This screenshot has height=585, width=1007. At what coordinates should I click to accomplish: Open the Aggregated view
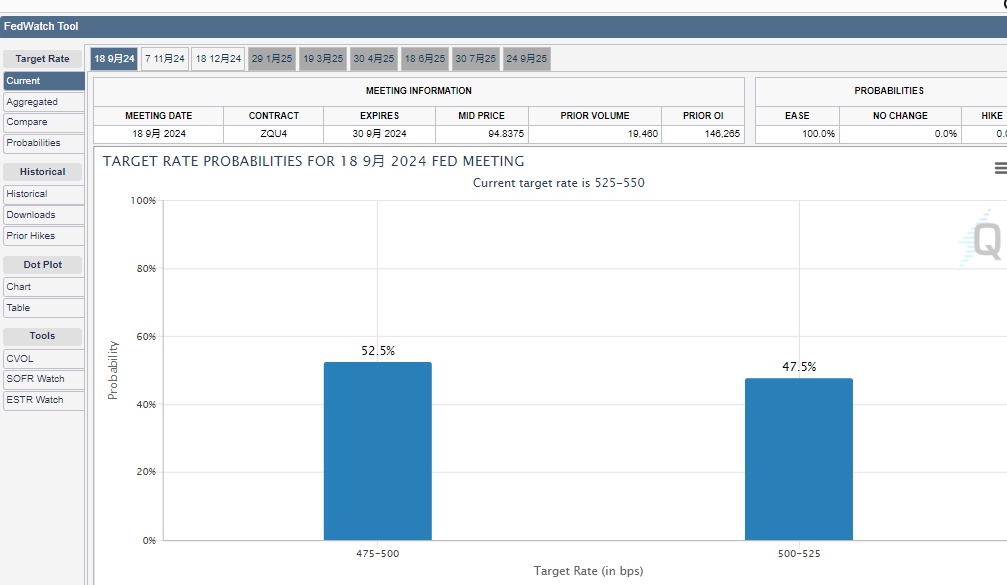click(43, 102)
